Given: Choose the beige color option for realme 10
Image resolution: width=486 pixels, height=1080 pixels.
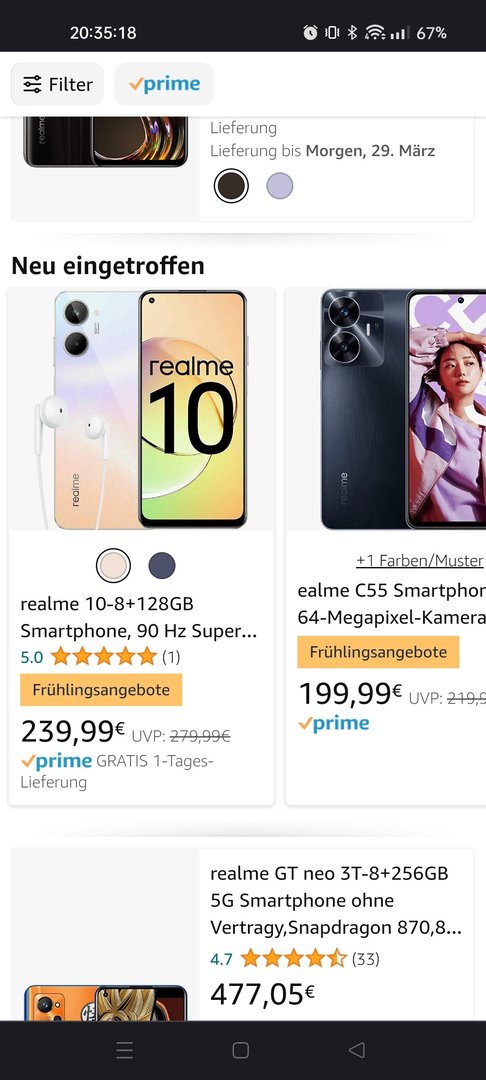Looking at the screenshot, I should coord(113,565).
